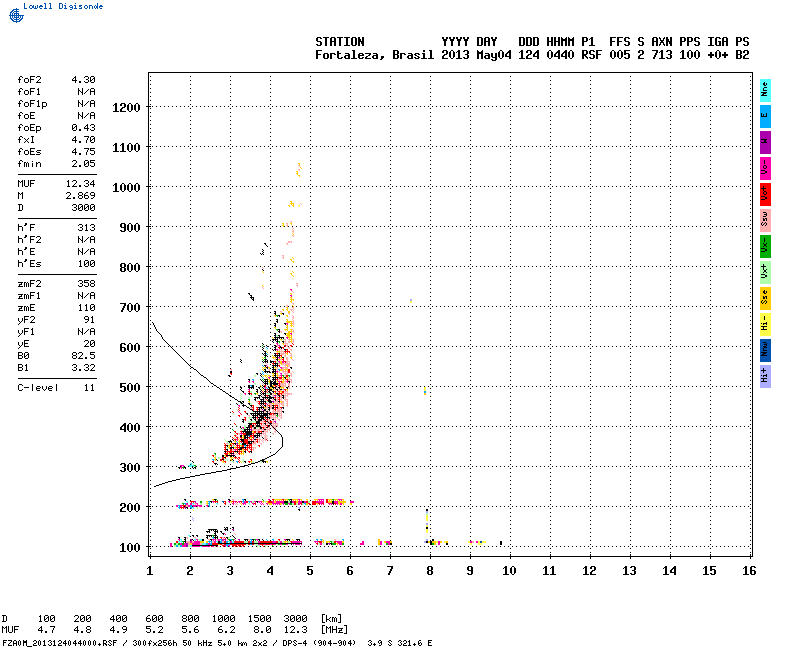
Task: Click the foF2 value 4.30
Action: click(83, 80)
